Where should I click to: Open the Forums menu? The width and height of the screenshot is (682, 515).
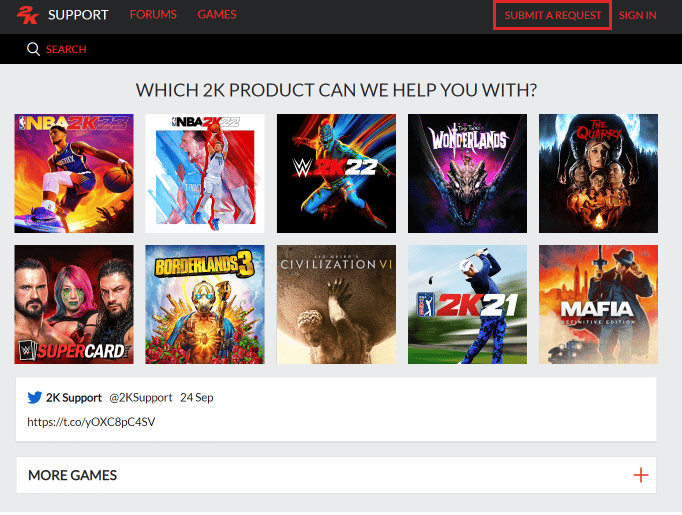pyautogui.click(x=153, y=15)
